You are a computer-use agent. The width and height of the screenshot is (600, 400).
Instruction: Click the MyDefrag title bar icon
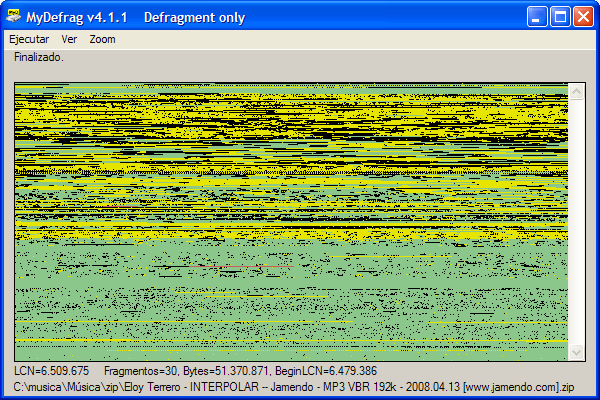[14, 16]
